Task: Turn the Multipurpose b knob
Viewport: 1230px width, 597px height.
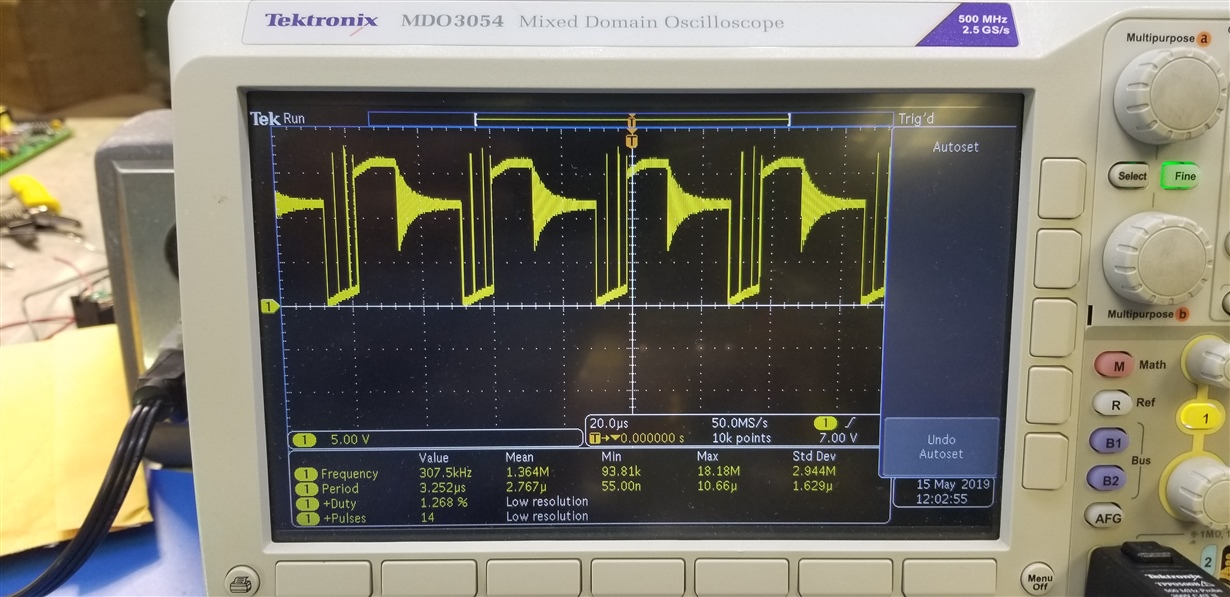Action: click(x=1156, y=258)
